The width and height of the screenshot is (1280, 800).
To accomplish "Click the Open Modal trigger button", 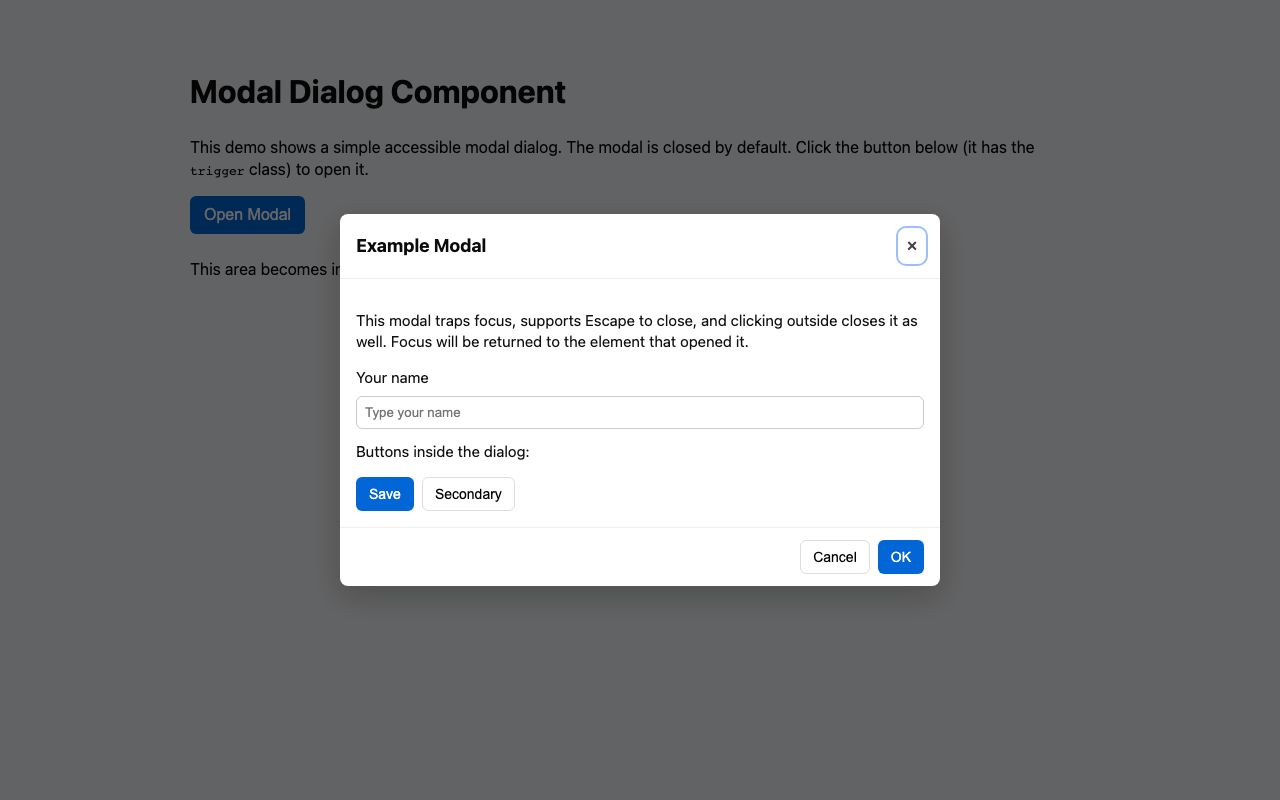I will (x=247, y=214).
